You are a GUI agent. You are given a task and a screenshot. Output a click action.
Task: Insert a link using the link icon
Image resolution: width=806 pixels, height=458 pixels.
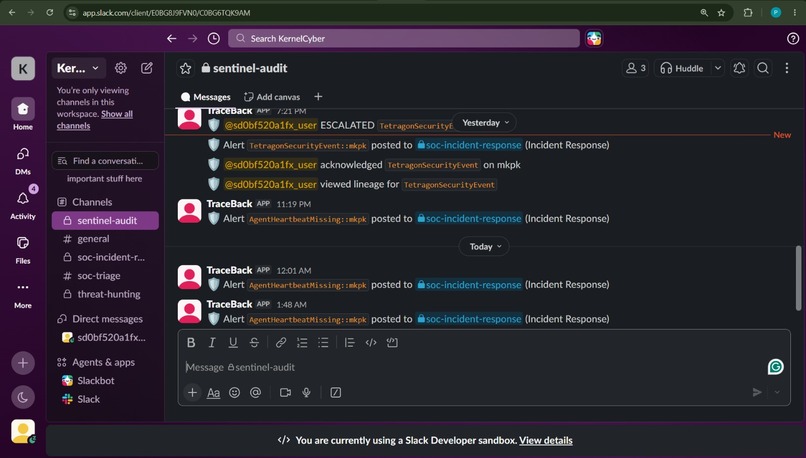coord(281,342)
